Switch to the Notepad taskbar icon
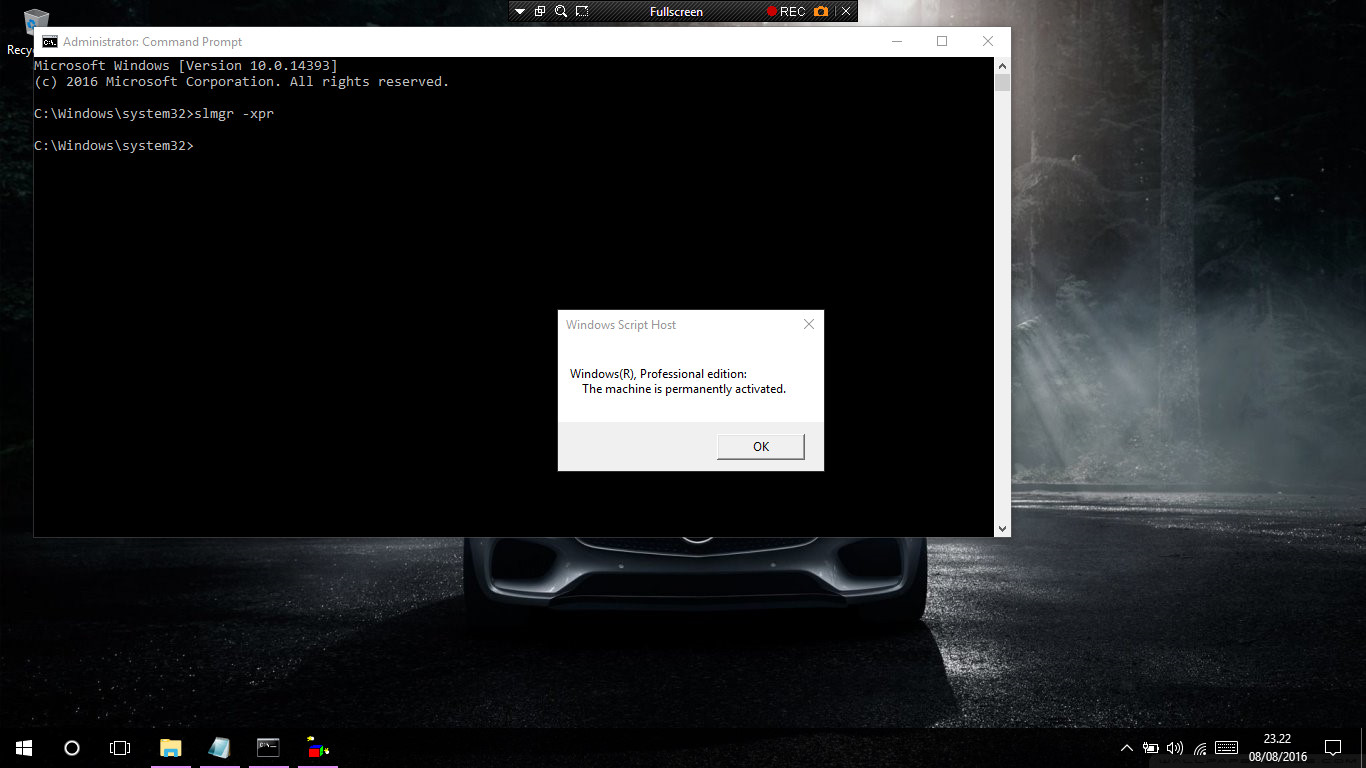1366x768 pixels. [x=219, y=747]
